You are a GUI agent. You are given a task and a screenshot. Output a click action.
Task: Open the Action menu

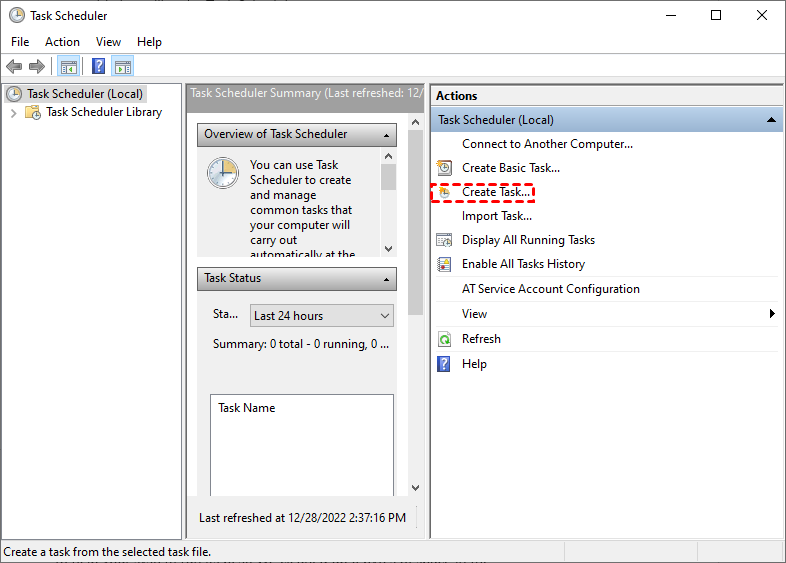pyautogui.click(x=62, y=42)
